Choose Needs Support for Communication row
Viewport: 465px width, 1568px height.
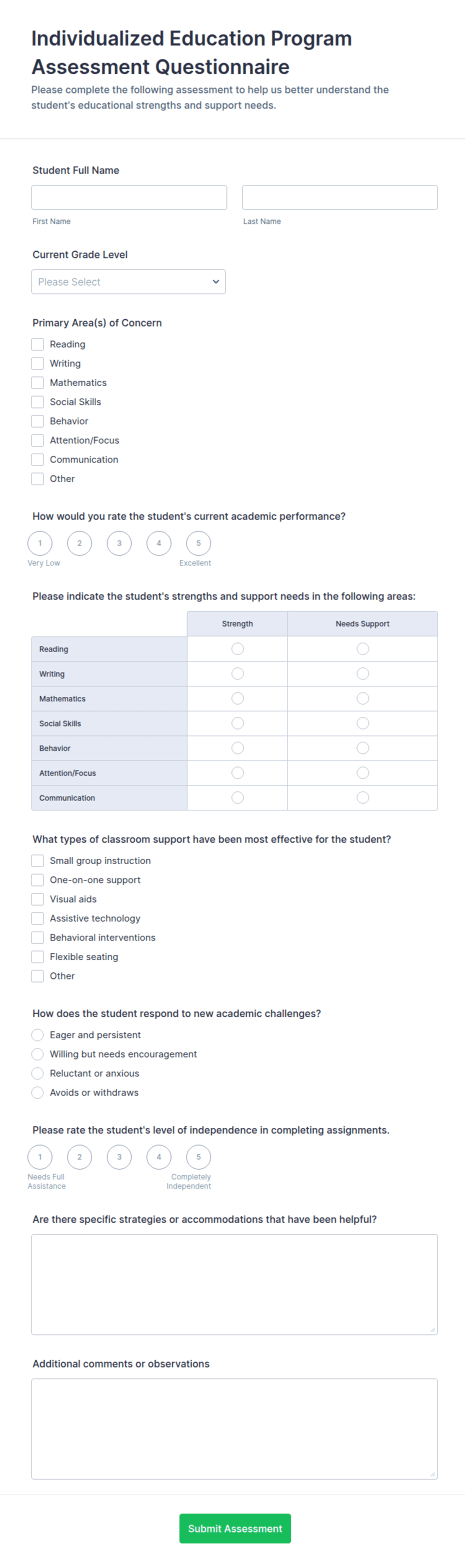pos(362,797)
